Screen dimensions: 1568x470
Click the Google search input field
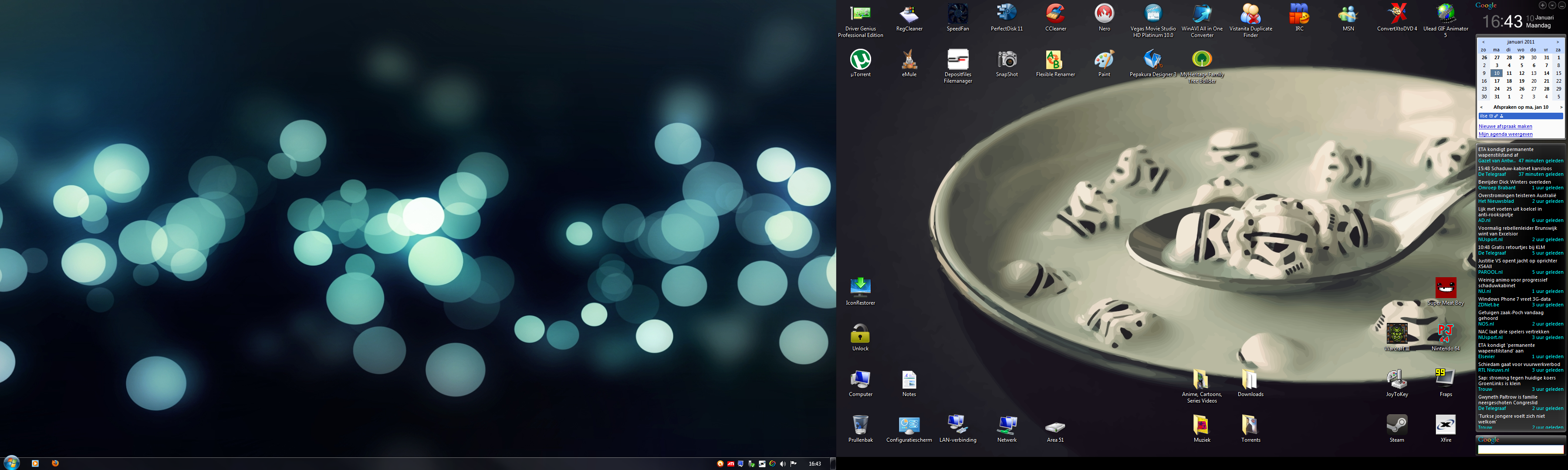pyautogui.click(x=1520, y=449)
